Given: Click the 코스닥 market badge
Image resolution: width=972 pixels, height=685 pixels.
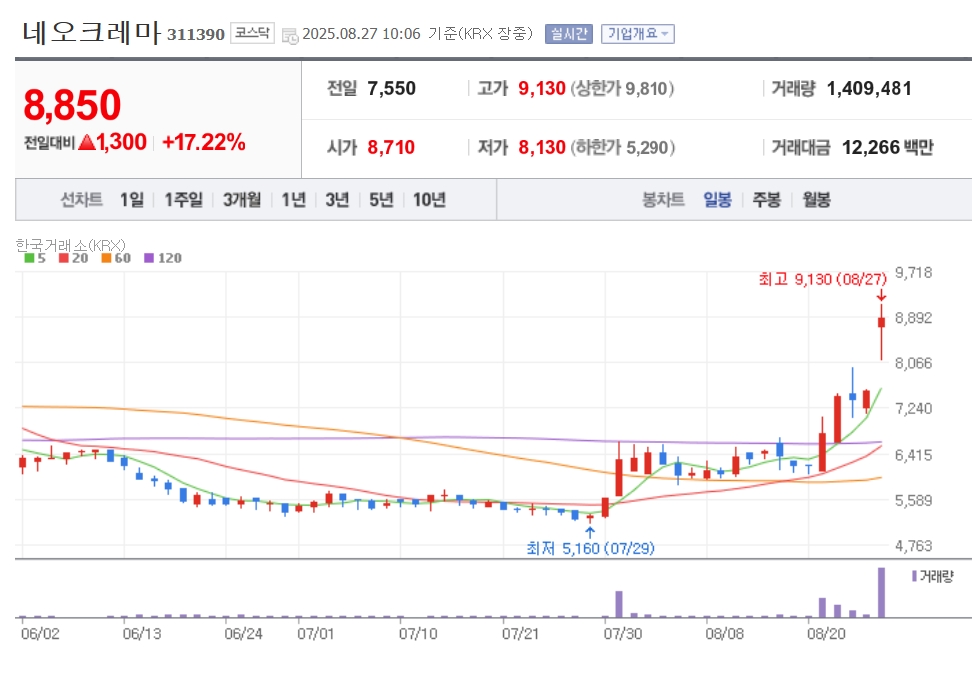Looking at the screenshot, I should coord(252,33).
